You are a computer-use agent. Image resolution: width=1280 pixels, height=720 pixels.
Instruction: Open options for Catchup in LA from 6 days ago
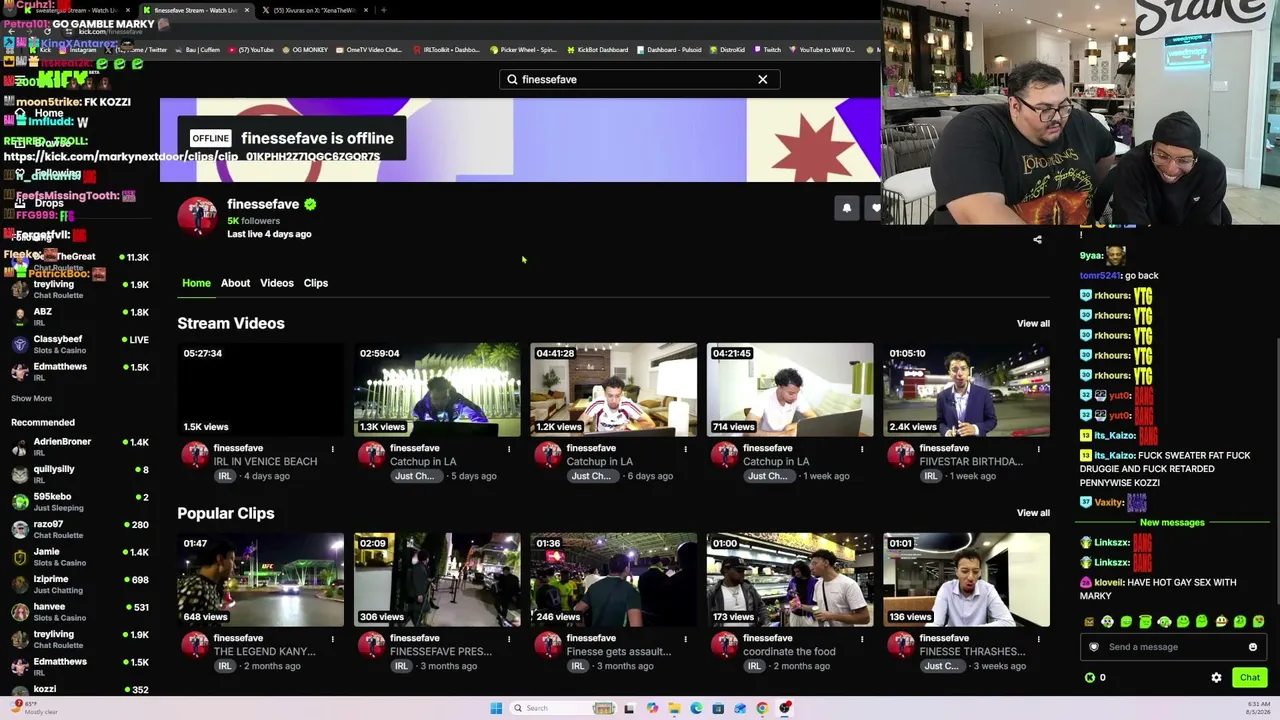click(686, 449)
